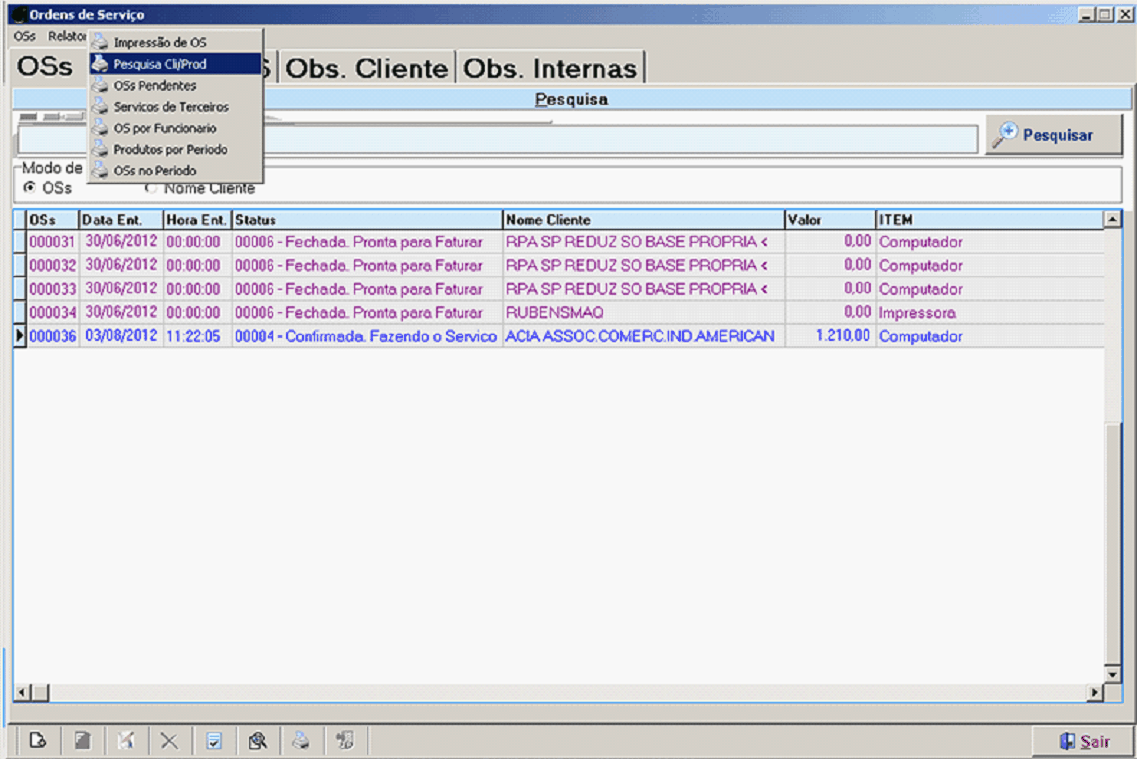Select 'Produtos por Periodo' menu item

pos(170,150)
